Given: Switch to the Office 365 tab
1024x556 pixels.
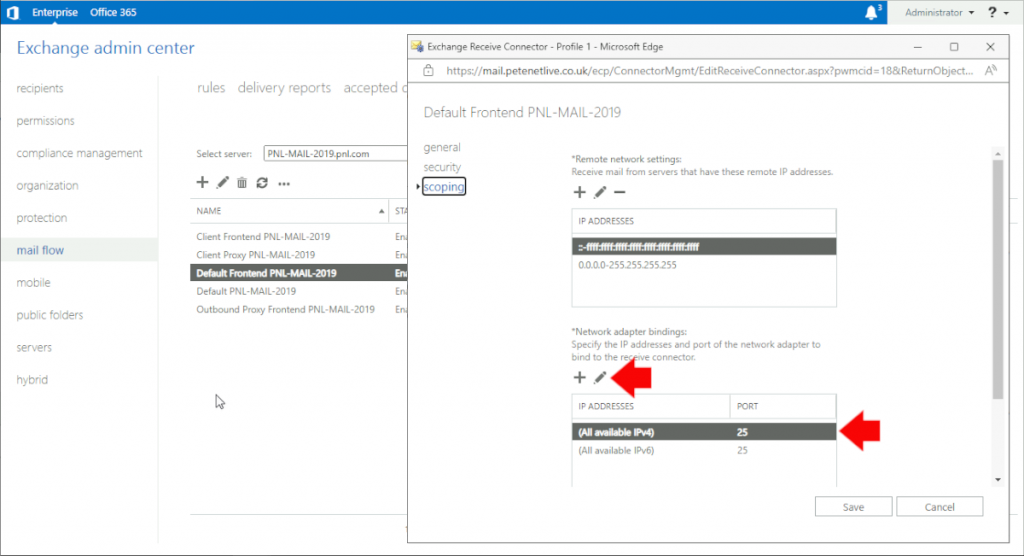Looking at the screenshot, I should (113, 12).
